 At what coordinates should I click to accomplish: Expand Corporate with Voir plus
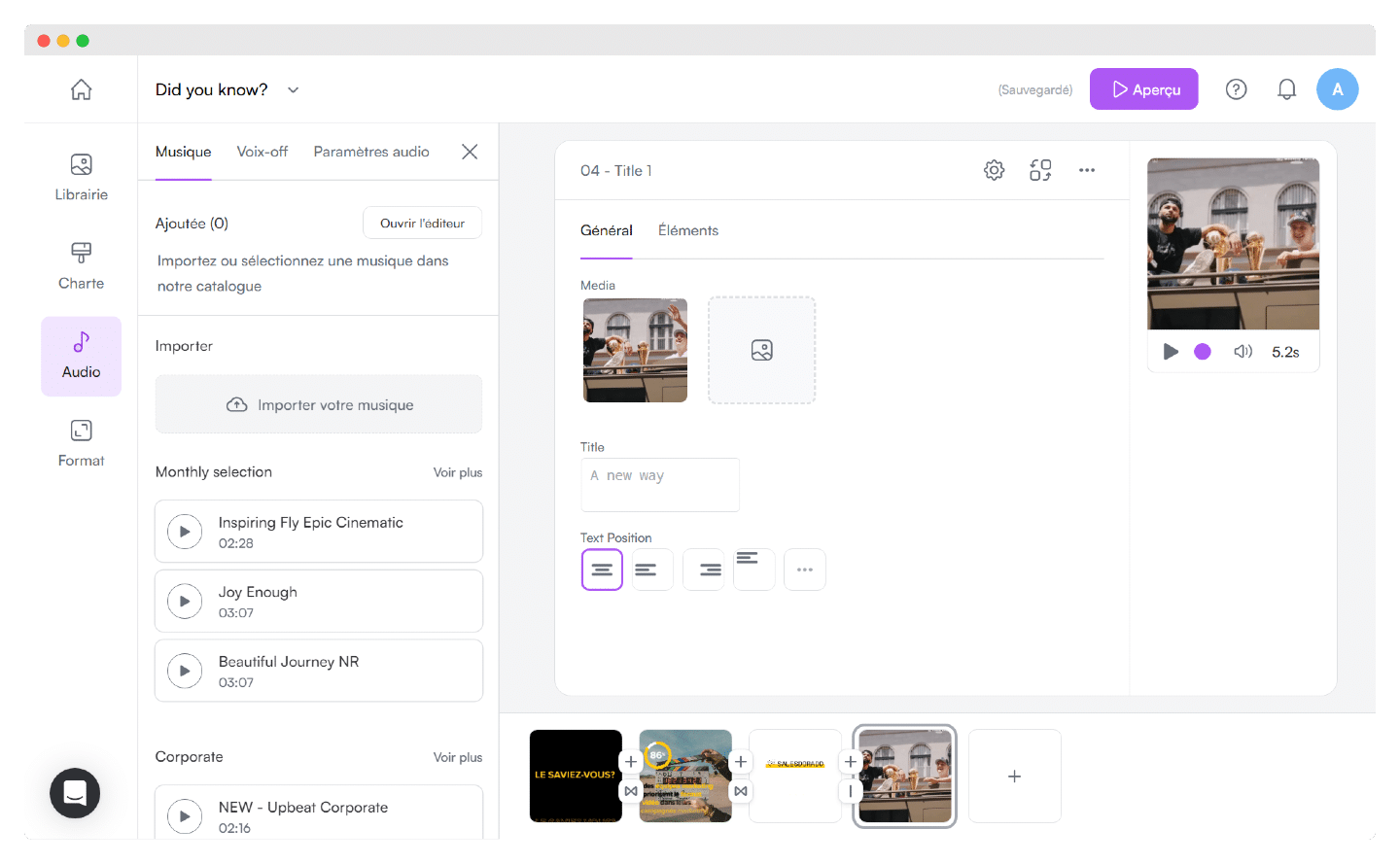click(458, 757)
